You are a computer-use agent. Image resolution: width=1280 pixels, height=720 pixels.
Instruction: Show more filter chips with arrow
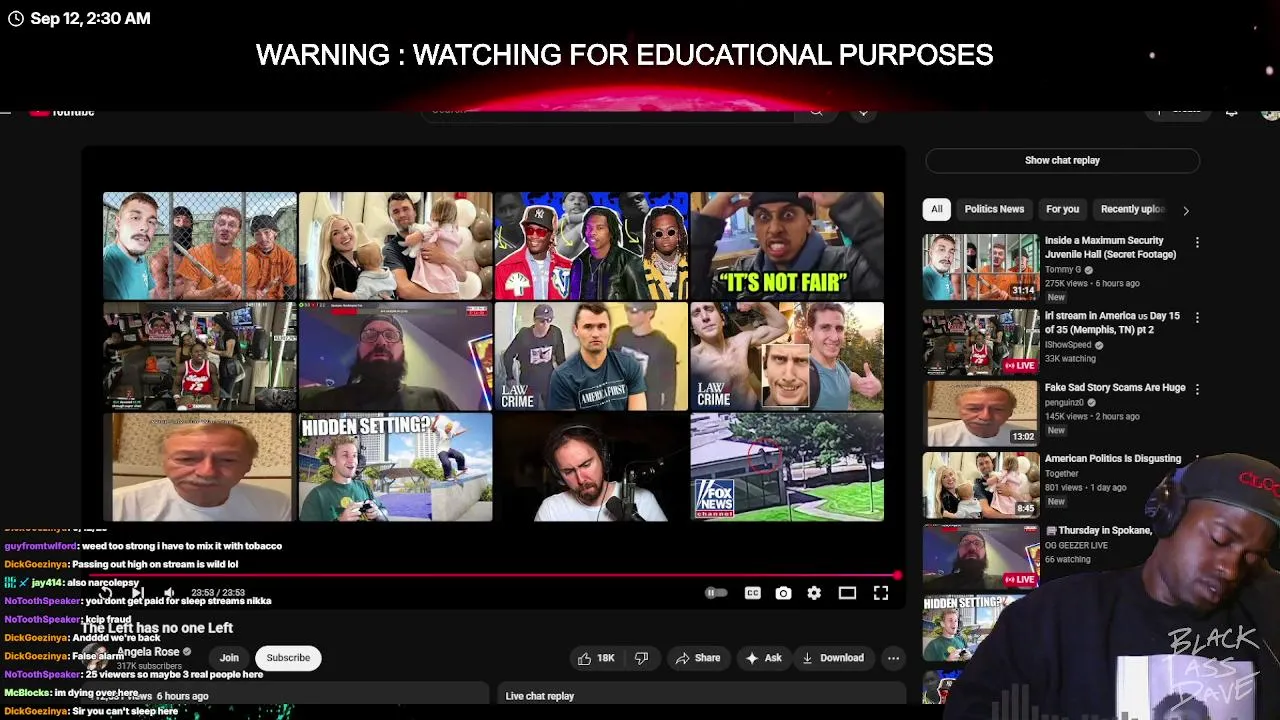(x=1186, y=210)
